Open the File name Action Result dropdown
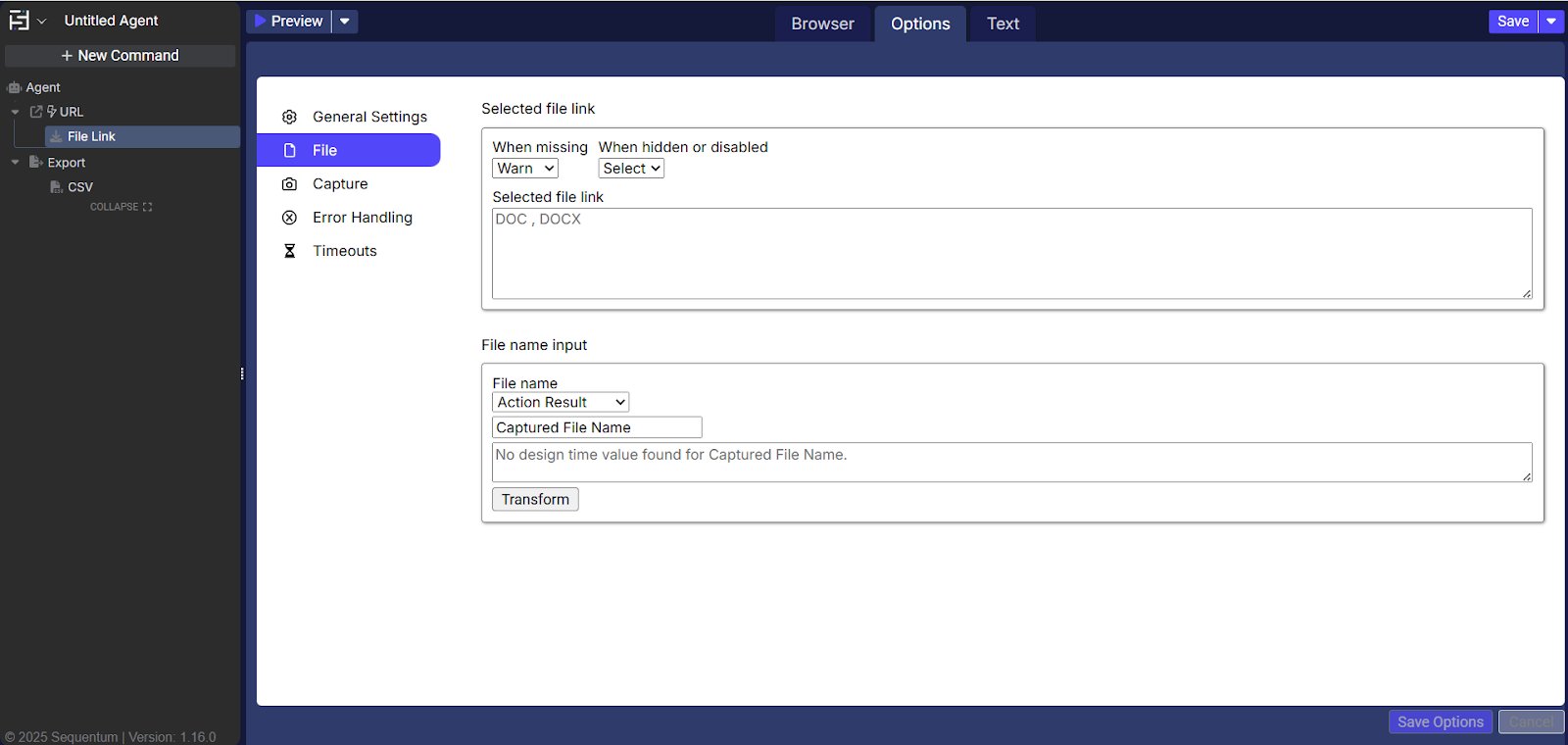Screen dimensions: 1568x745 click(561, 402)
